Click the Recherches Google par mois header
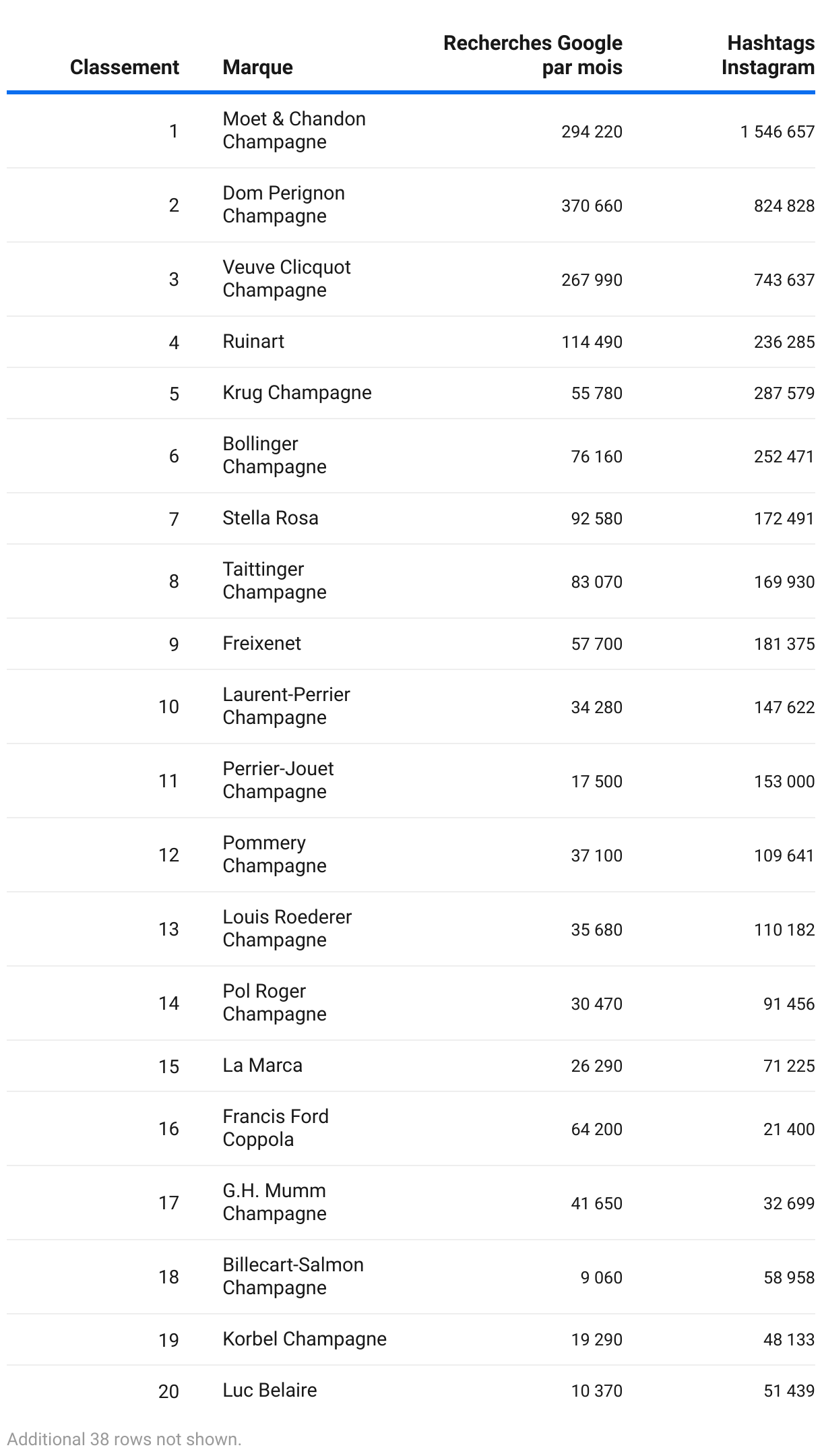The image size is (822, 1456). point(532,55)
